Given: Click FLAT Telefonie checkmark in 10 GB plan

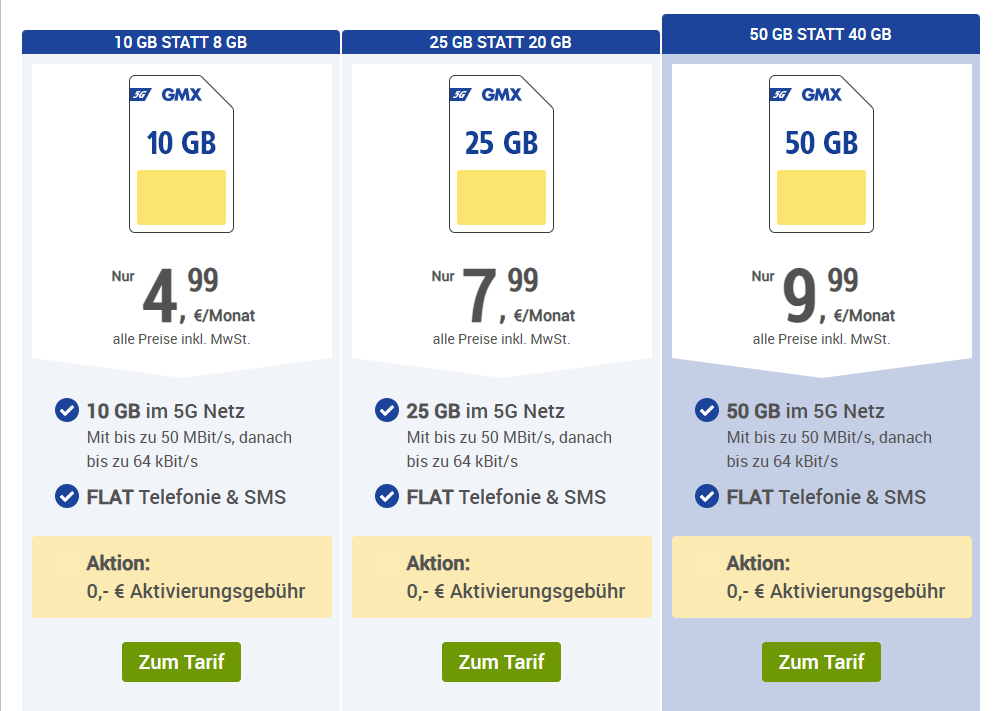Looking at the screenshot, I should [x=67, y=496].
